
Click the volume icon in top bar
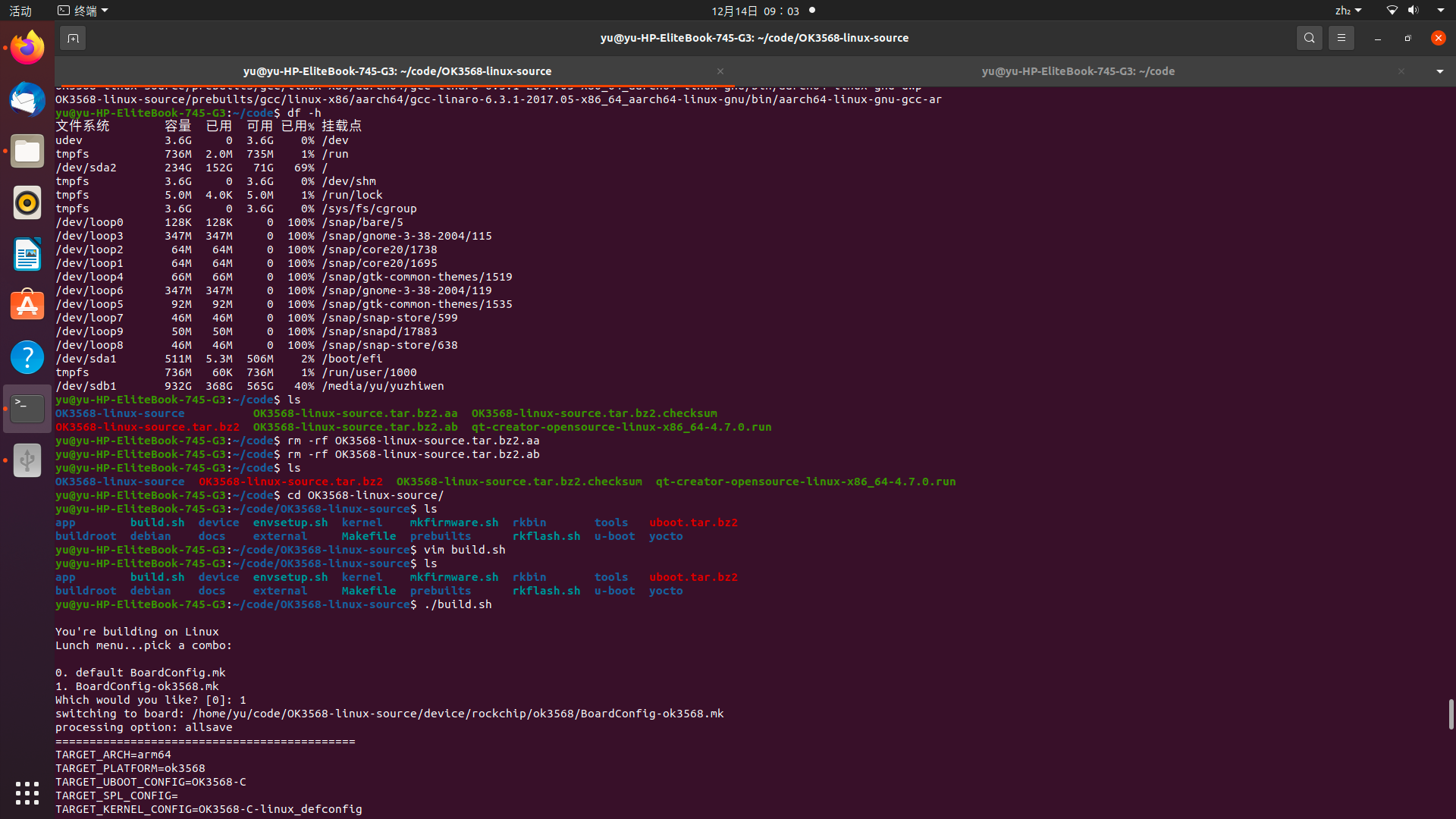point(1414,11)
